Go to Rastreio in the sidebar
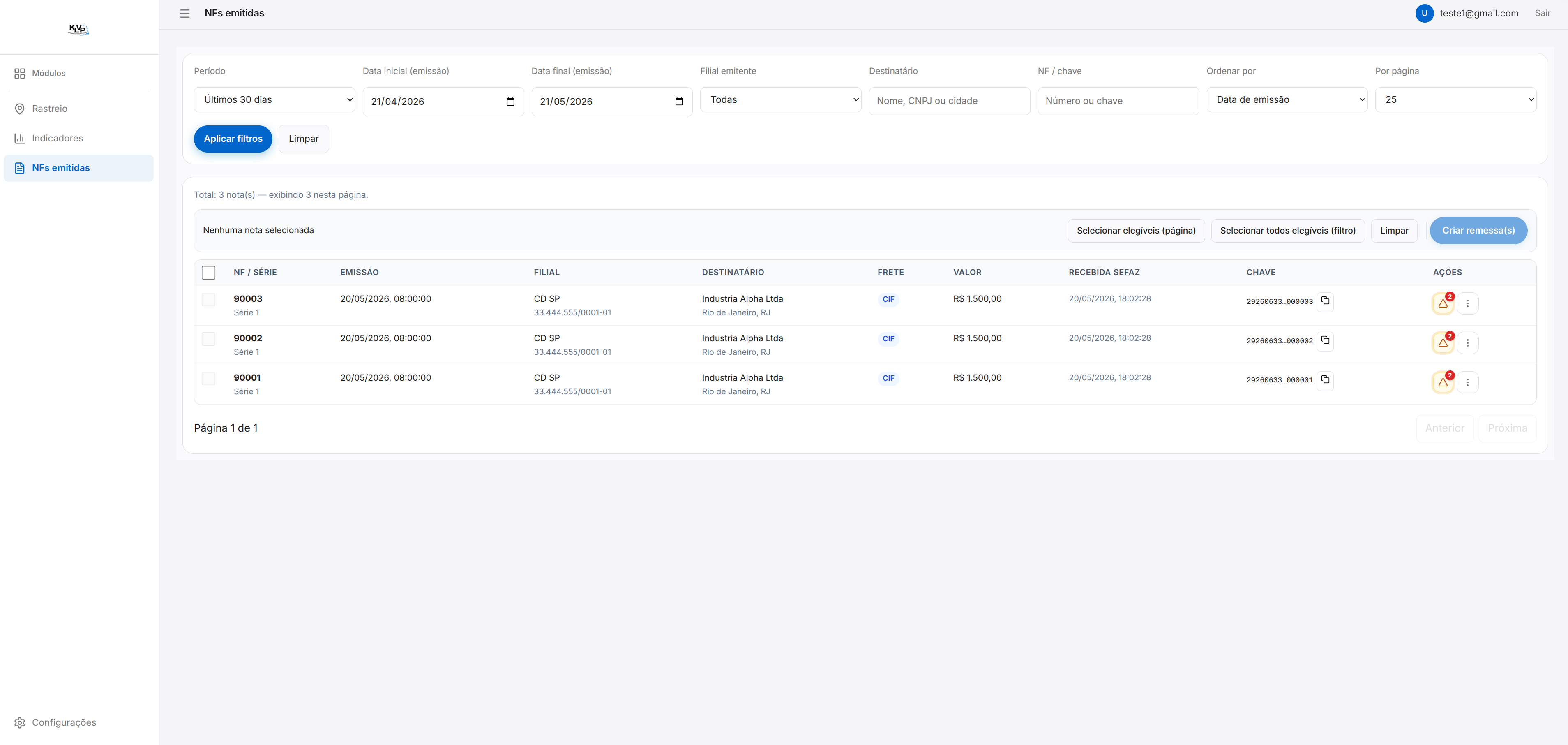1568x745 pixels. click(78, 109)
